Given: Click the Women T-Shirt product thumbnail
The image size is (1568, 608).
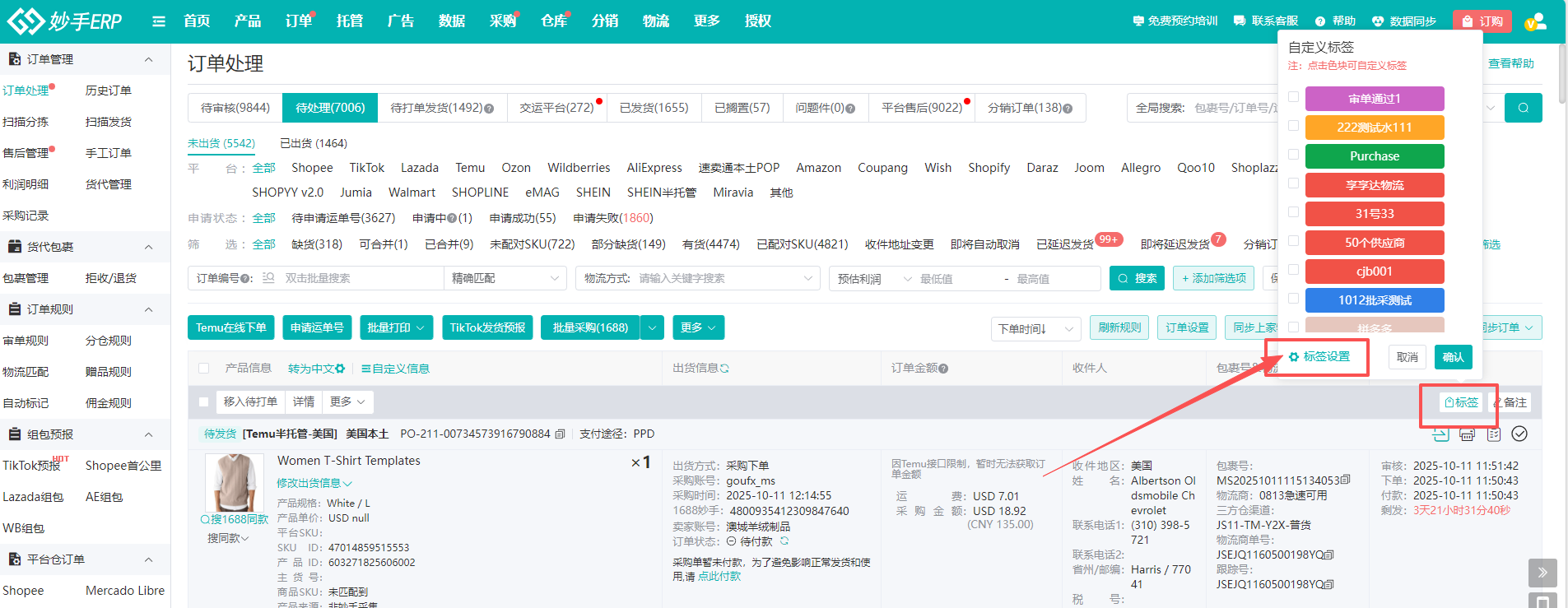Looking at the screenshot, I should (x=235, y=483).
